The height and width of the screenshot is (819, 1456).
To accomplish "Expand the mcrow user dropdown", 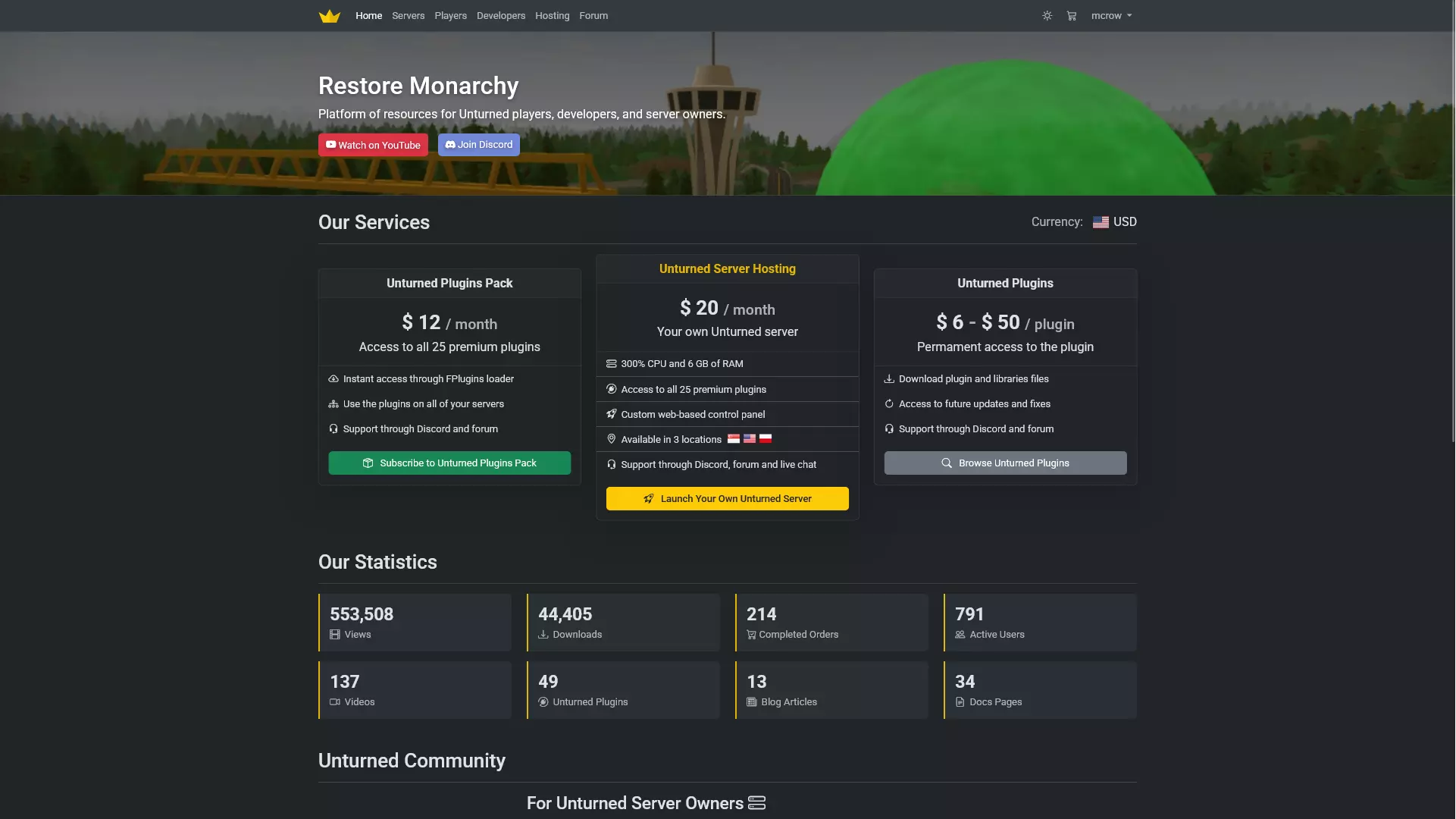I will coord(1111,16).
